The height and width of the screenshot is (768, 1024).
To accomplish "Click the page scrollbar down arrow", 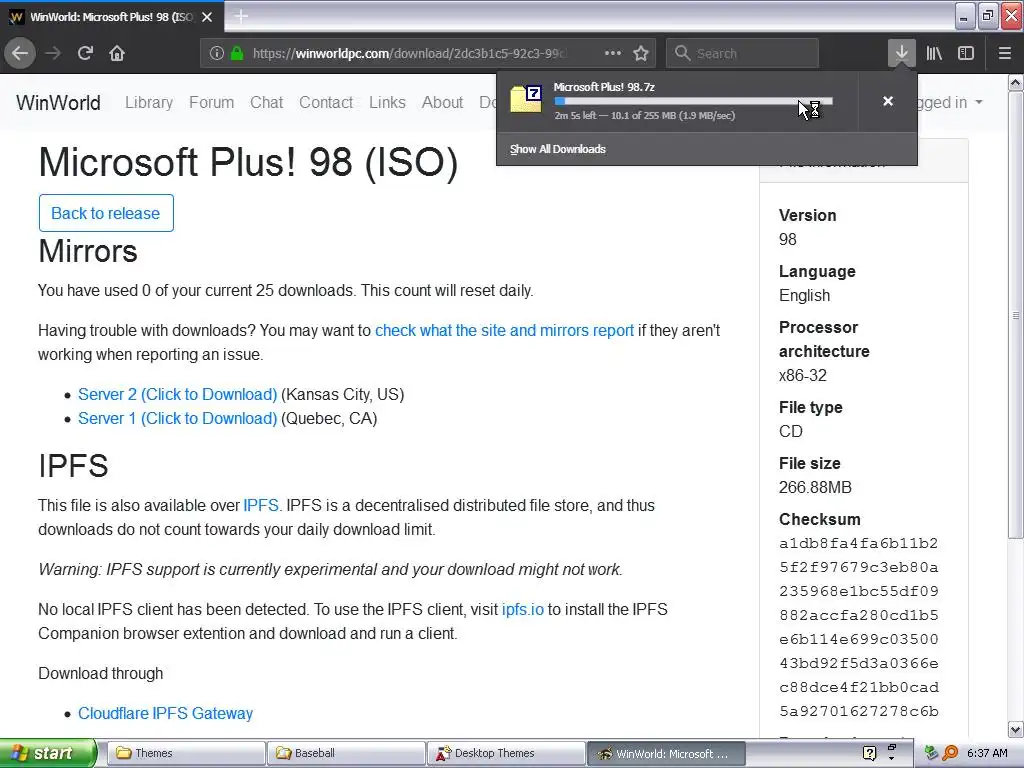I will [x=1016, y=729].
